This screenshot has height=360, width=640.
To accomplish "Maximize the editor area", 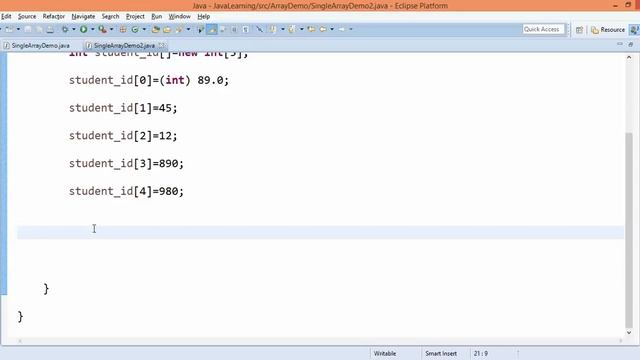I will 631,44.
